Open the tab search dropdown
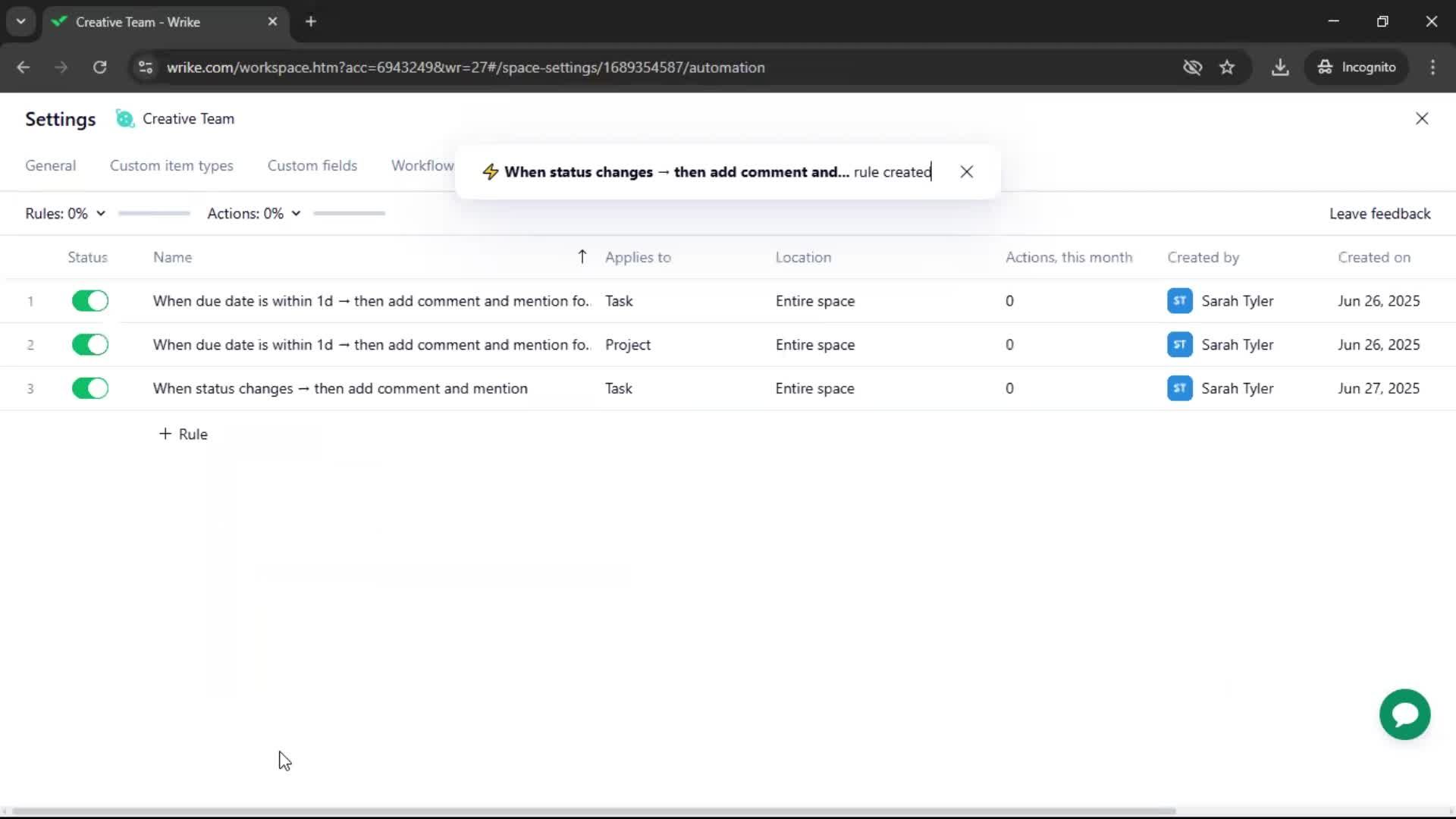This screenshot has width=1456, height=819. (x=21, y=22)
